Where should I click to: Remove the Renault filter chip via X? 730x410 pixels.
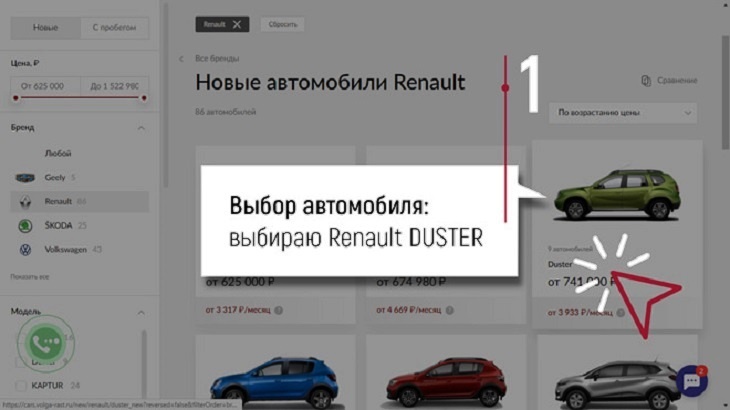click(237, 25)
